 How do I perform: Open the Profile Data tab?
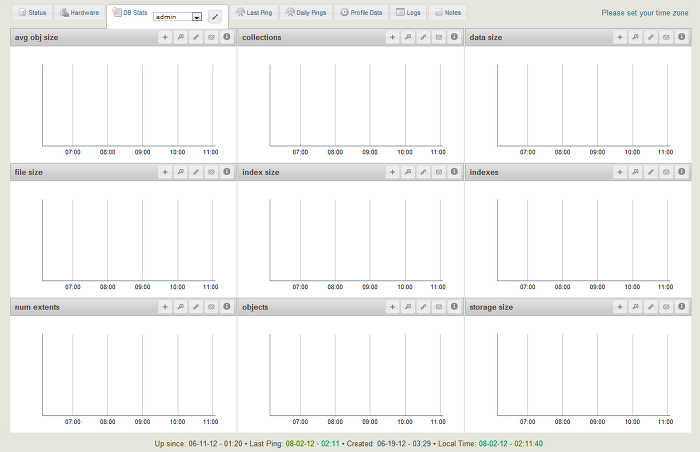361,13
